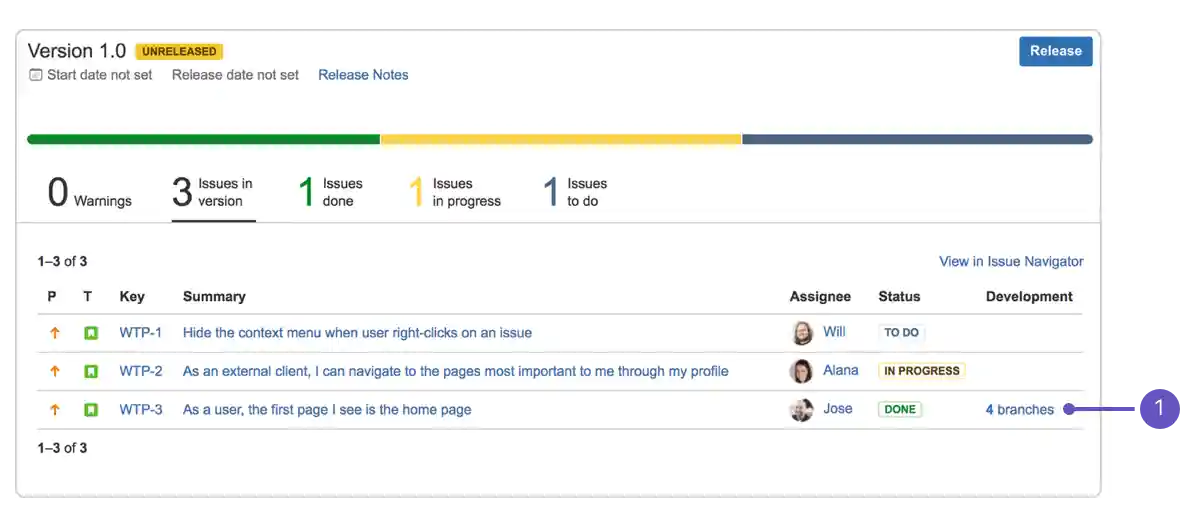Viewport: 1200px width, 509px height.
Task: Click the Version 1.0 title
Action: point(77,51)
